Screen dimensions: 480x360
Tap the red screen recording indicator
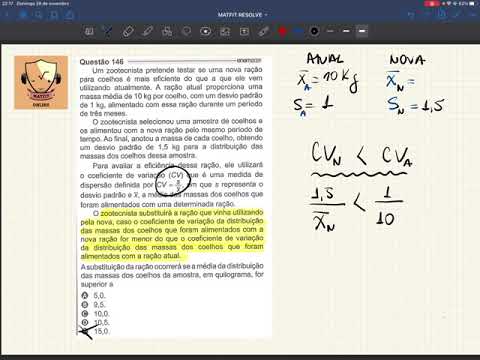432,4
